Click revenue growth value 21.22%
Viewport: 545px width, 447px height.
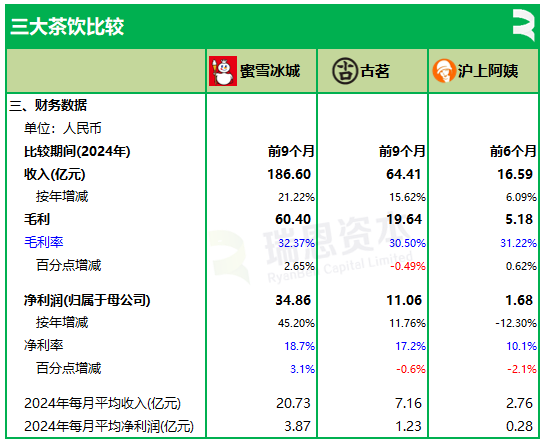click(x=296, y=197)
